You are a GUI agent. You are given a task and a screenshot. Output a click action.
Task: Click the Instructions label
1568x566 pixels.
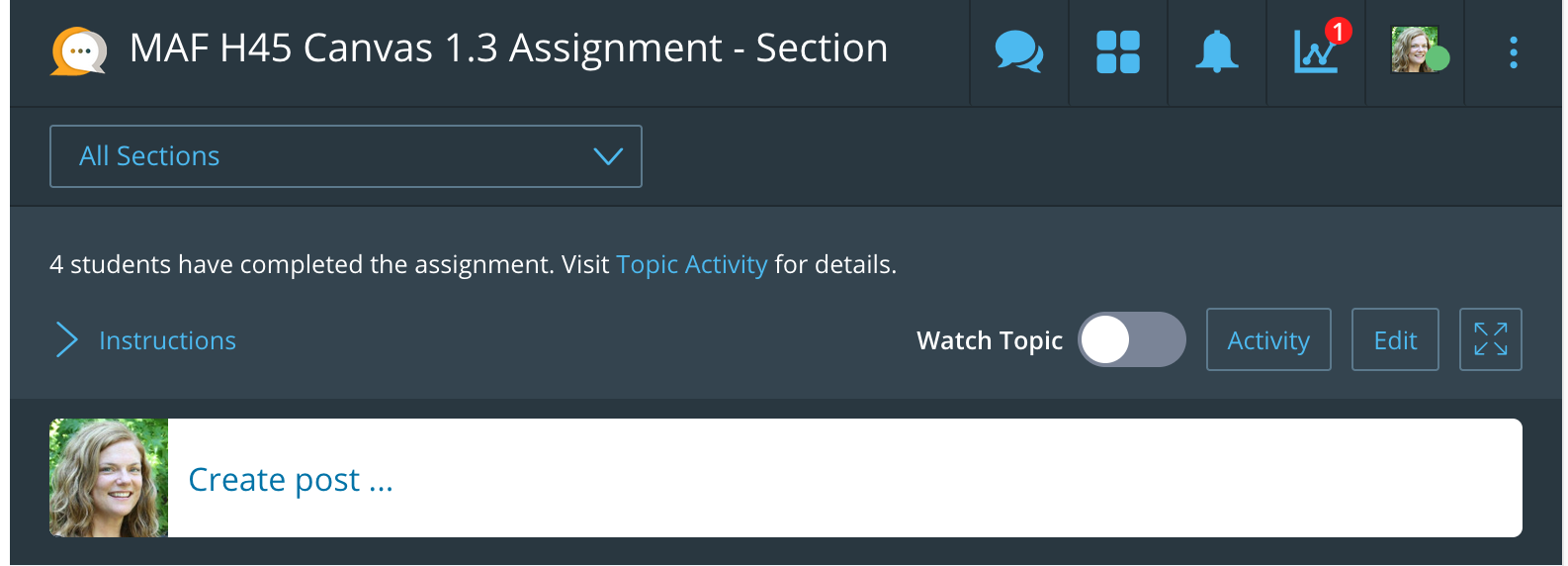point(167,340)
